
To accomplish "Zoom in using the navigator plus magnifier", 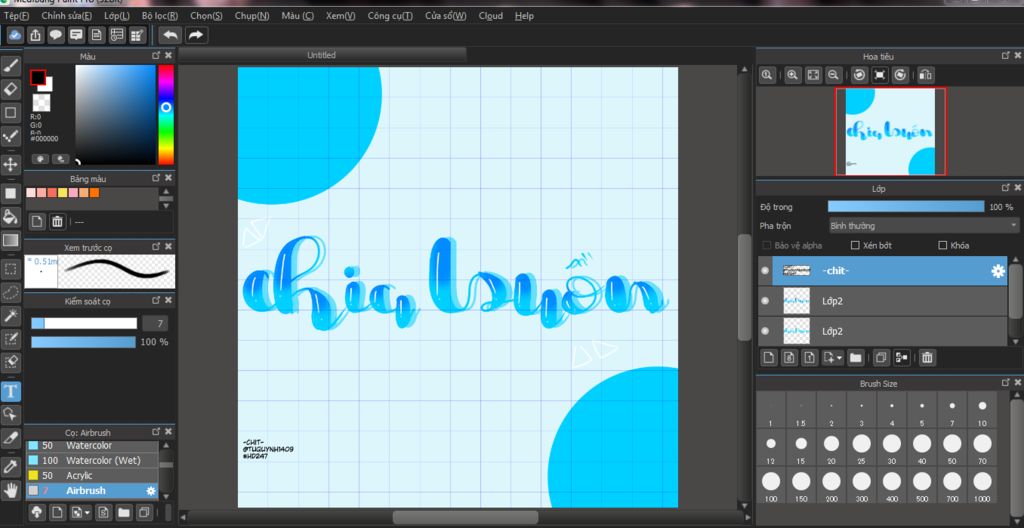I will point(792,75).
